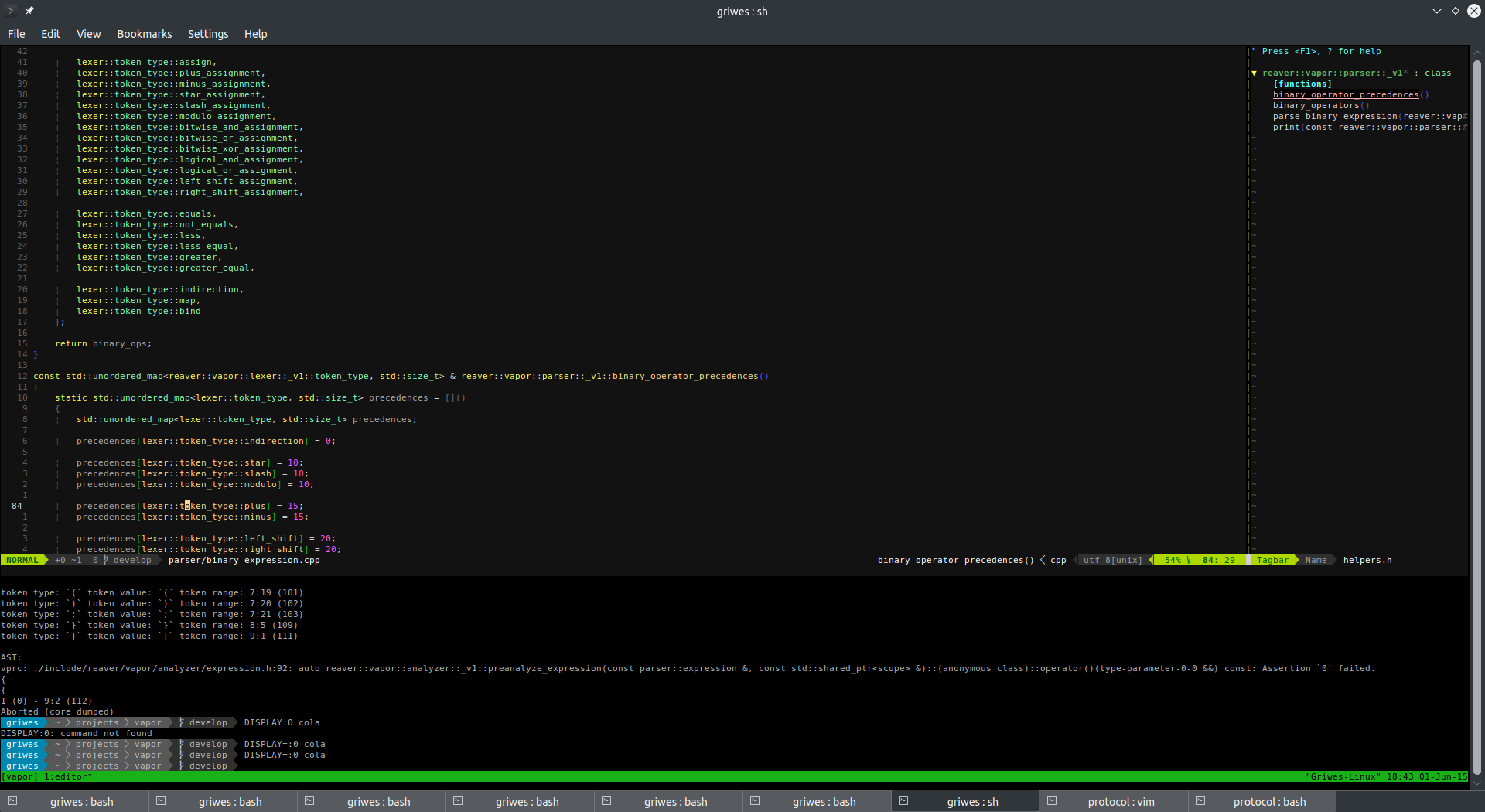Click line number 84 in the gutter
The width and height of the screenshot is (1485, 812).
click(17, 507)
